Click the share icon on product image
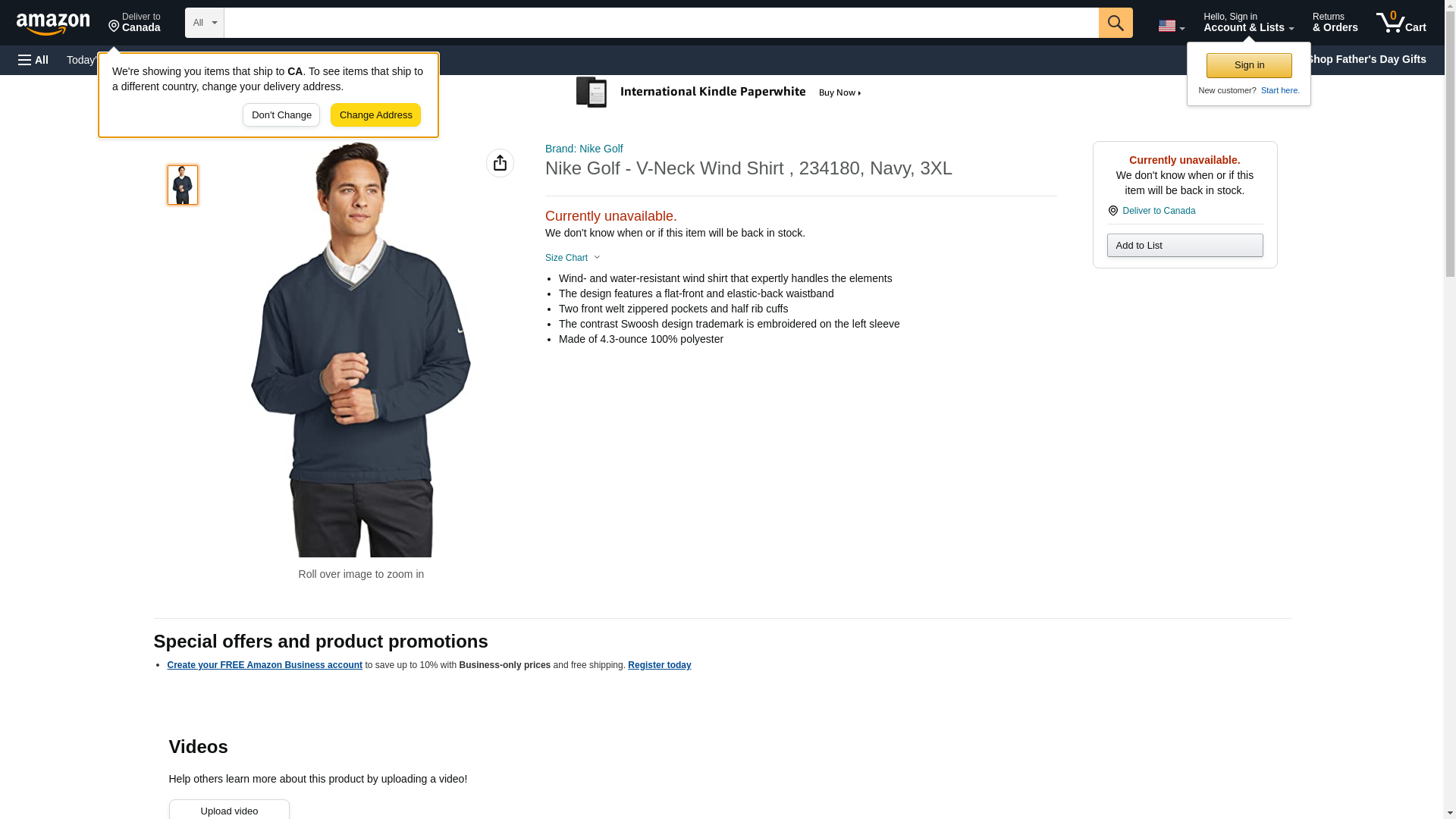The image size is (1456, 819). click(x=500, y=163)
